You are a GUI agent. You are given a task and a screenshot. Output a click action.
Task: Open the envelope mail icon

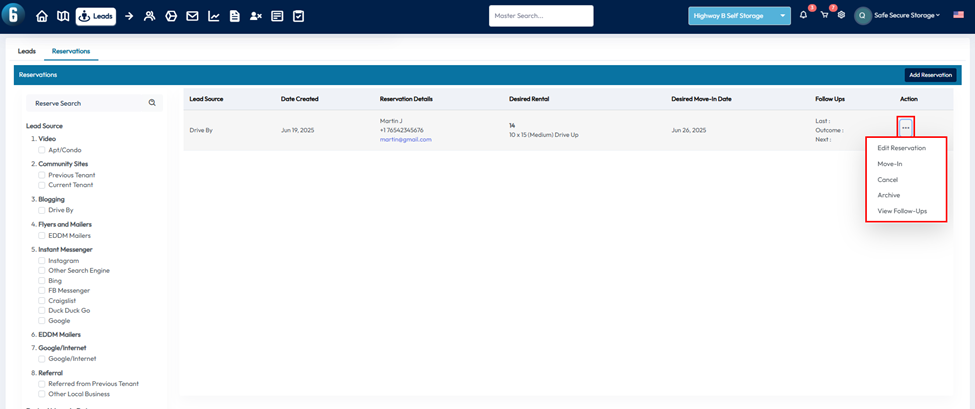tap(192, 16)
